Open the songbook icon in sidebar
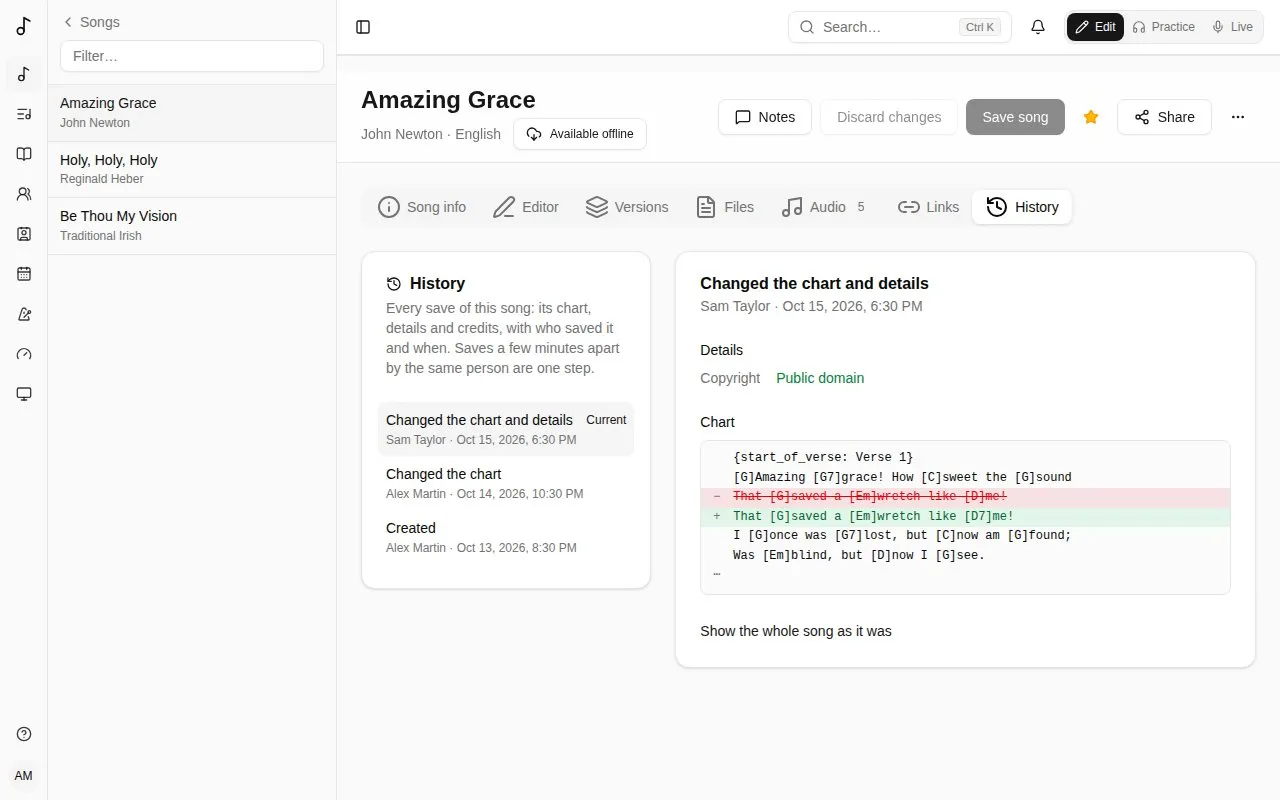 click(24, 154)
